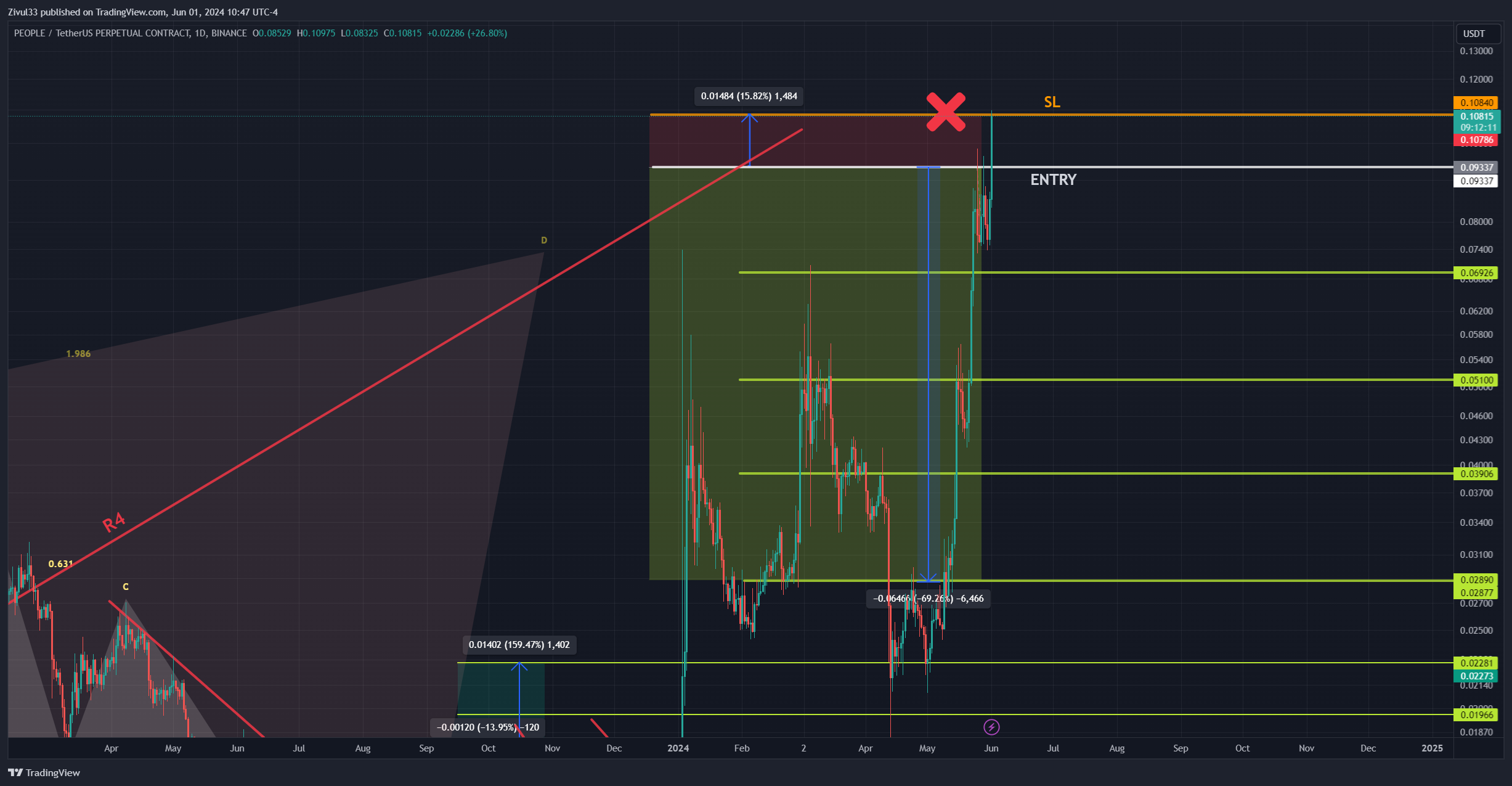
Task: Click the purple lightning event icon near Jun
Action: click(991, 727)
